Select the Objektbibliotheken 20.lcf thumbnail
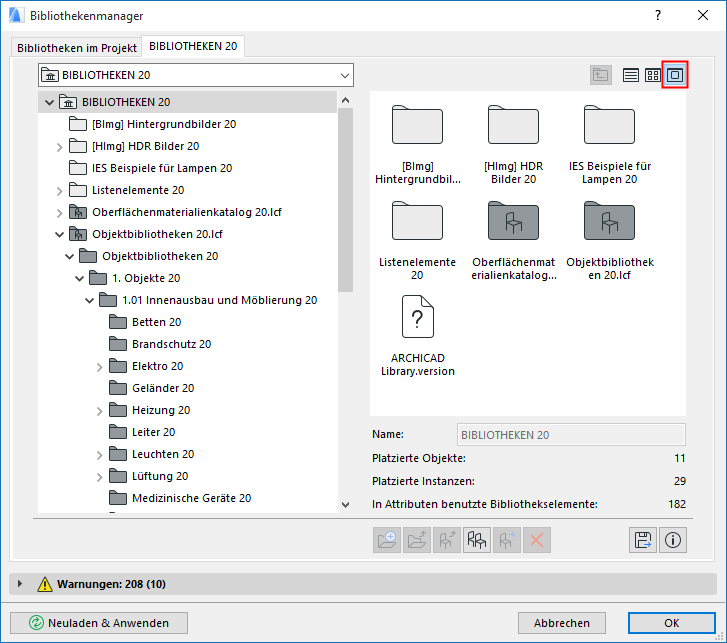Viewport: 727px width, 643px height. (609, 241)
